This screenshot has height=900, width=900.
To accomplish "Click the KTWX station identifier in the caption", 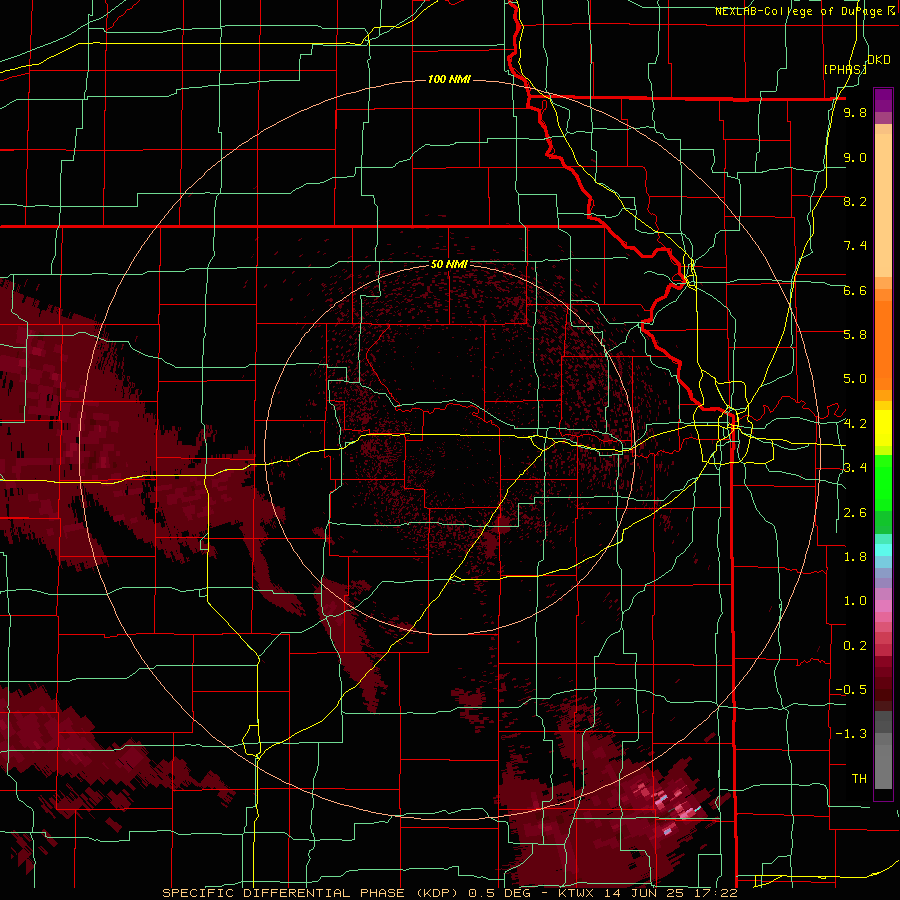I will click(578, 893).
